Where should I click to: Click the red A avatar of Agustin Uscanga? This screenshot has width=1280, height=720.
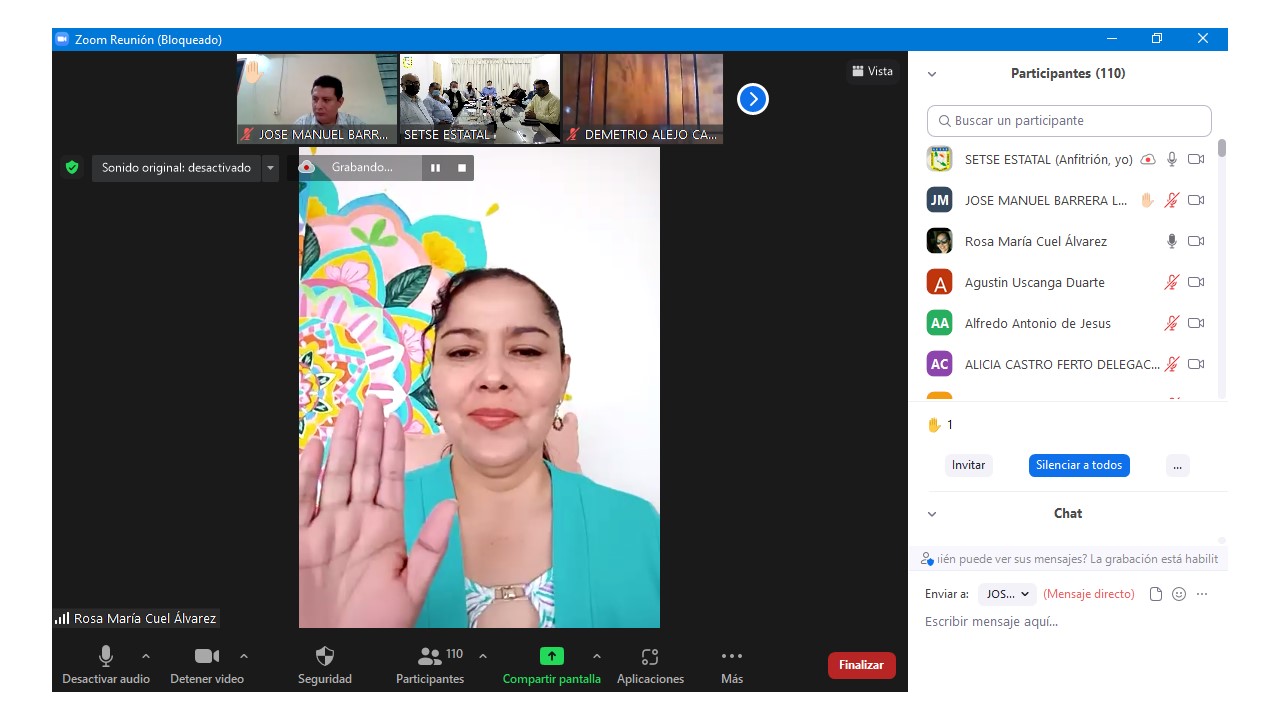tap(939, 282)
